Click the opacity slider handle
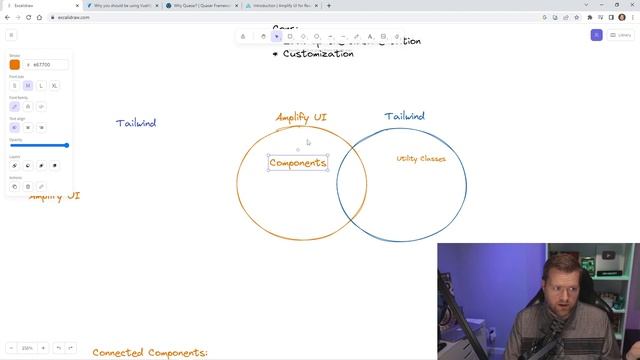The image size is (640, 360). (x=67, y=145)
